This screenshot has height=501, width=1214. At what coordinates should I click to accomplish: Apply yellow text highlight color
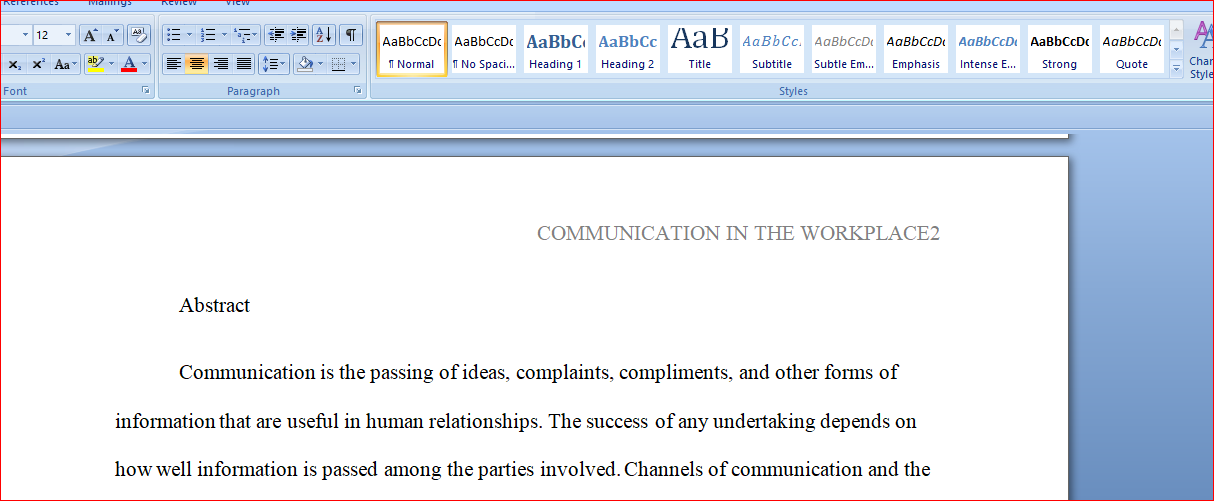pyautogui.click(x=94, y=64)
